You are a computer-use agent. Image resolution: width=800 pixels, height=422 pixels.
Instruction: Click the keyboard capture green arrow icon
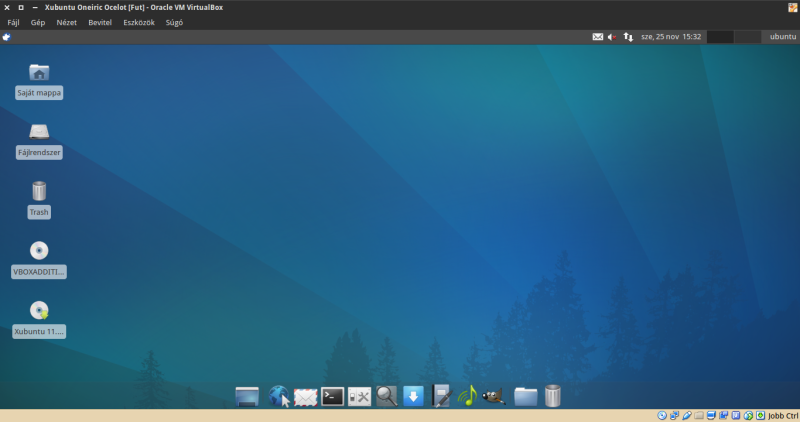coord(760,416)
